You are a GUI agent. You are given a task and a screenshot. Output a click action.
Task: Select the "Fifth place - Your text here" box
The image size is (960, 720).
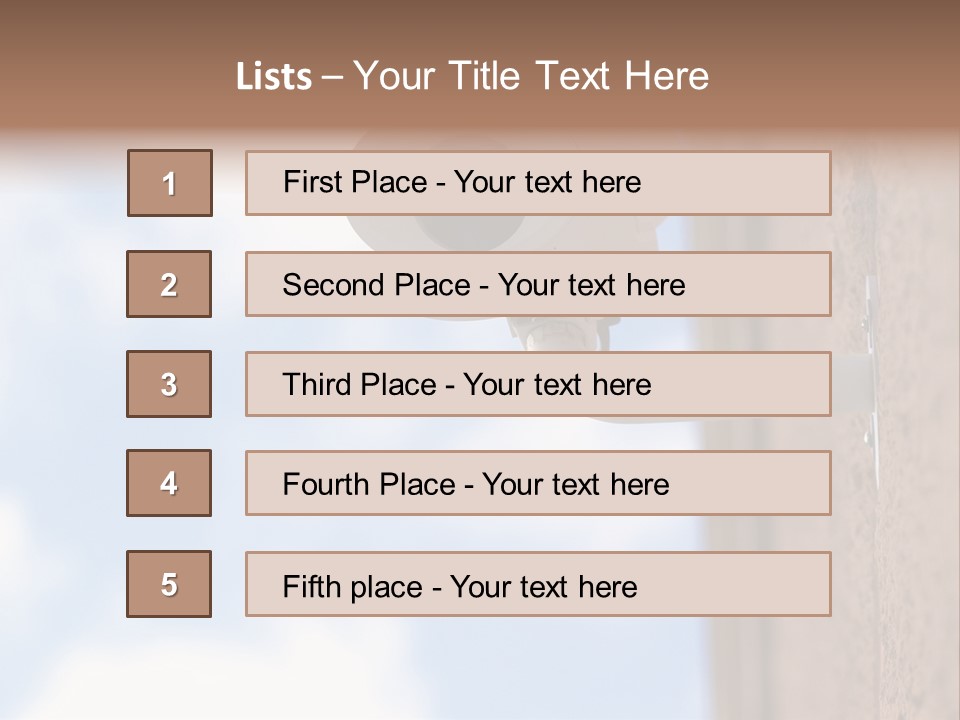pyautogui.click(x=538, y=584)
